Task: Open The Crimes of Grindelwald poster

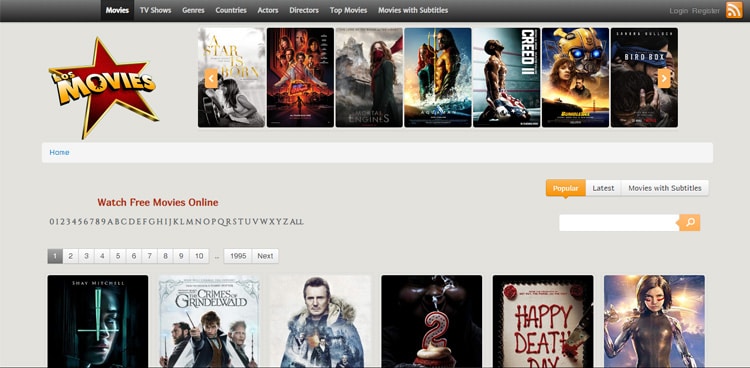Action: 209,321
